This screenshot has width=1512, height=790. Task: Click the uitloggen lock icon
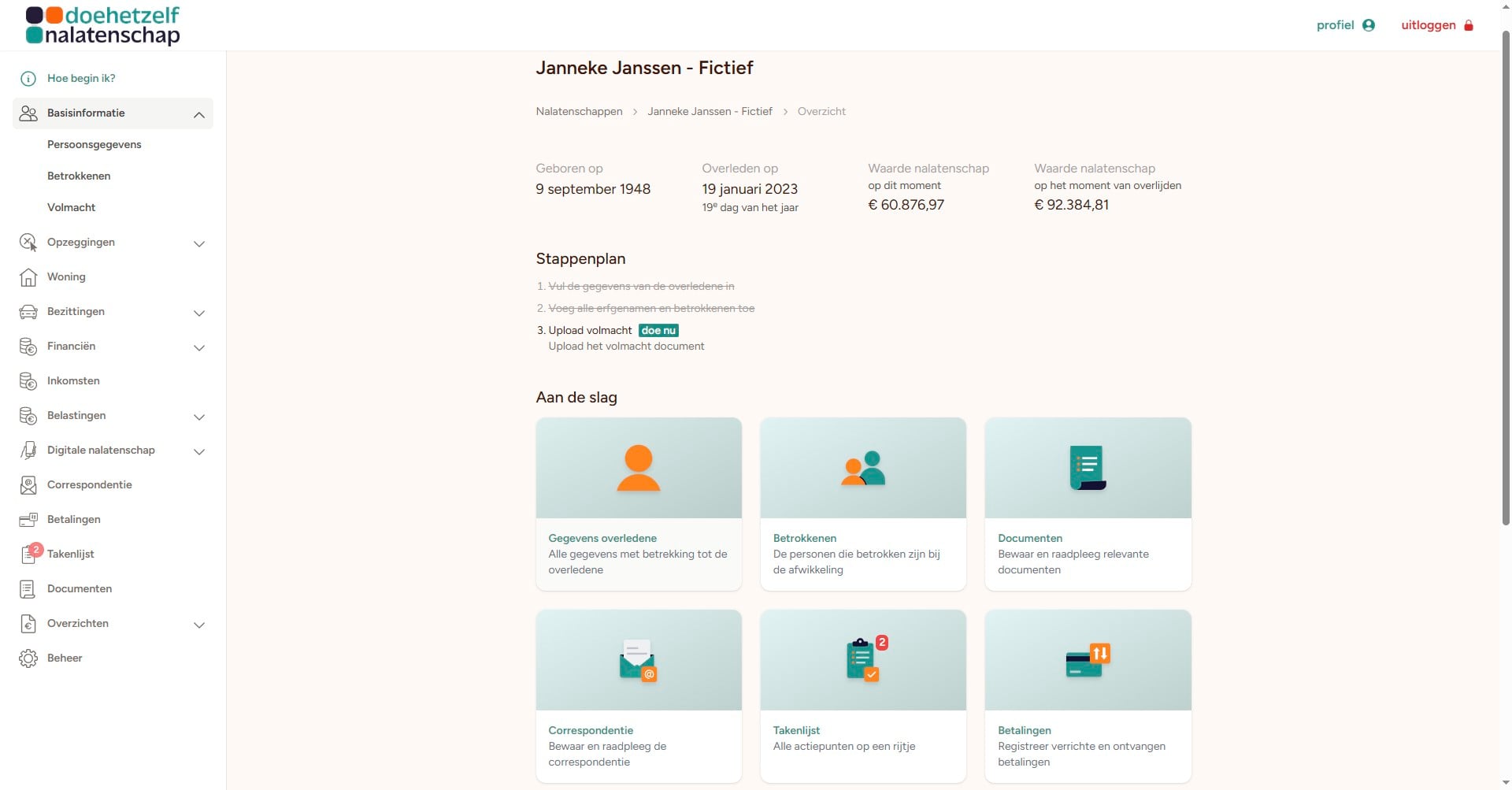coord(1469,25)
